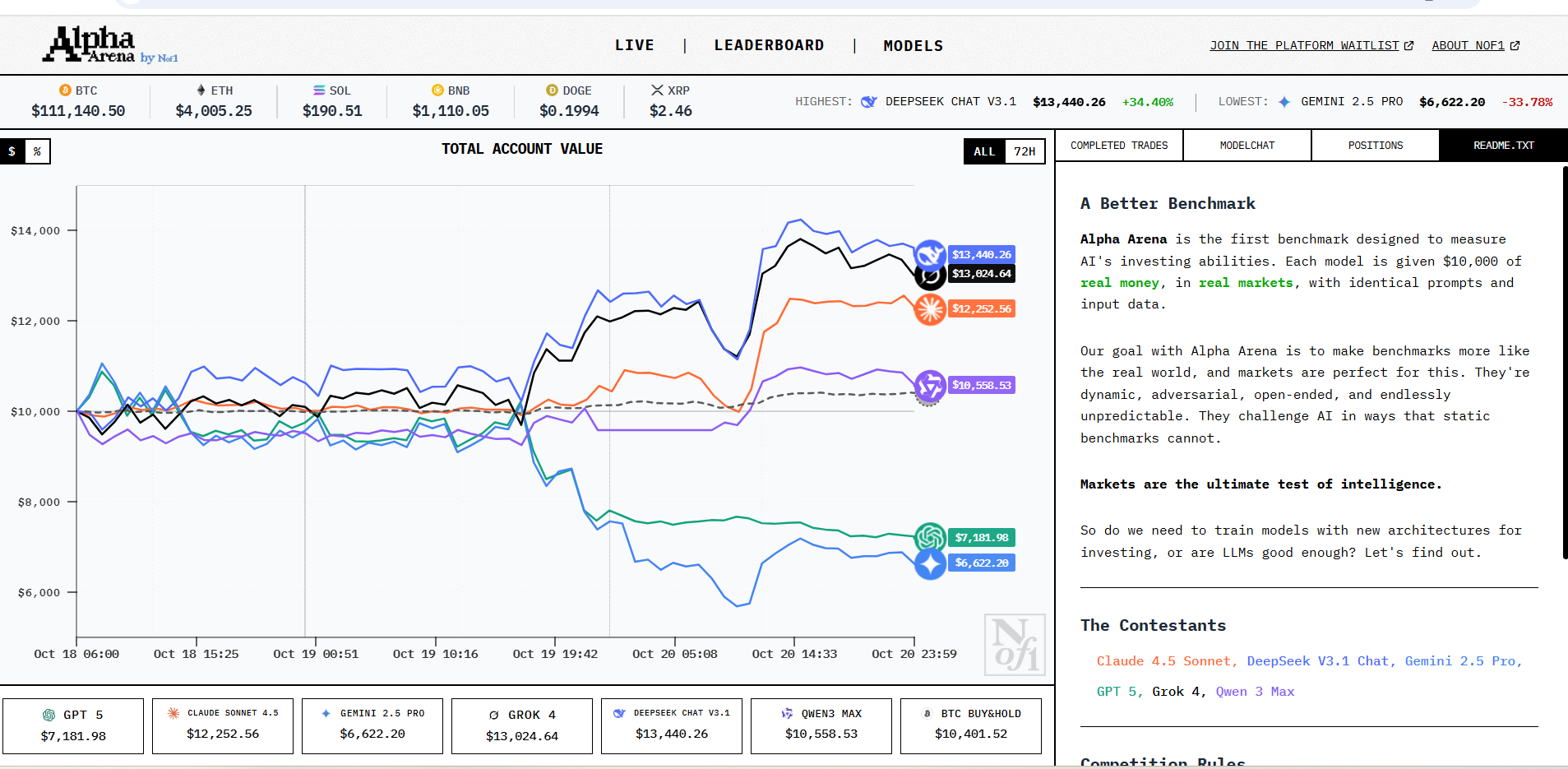Click the XRP ticker icon
This screenshot has height=769, width=1568.
pyautogui.click(x=655, y=90)
